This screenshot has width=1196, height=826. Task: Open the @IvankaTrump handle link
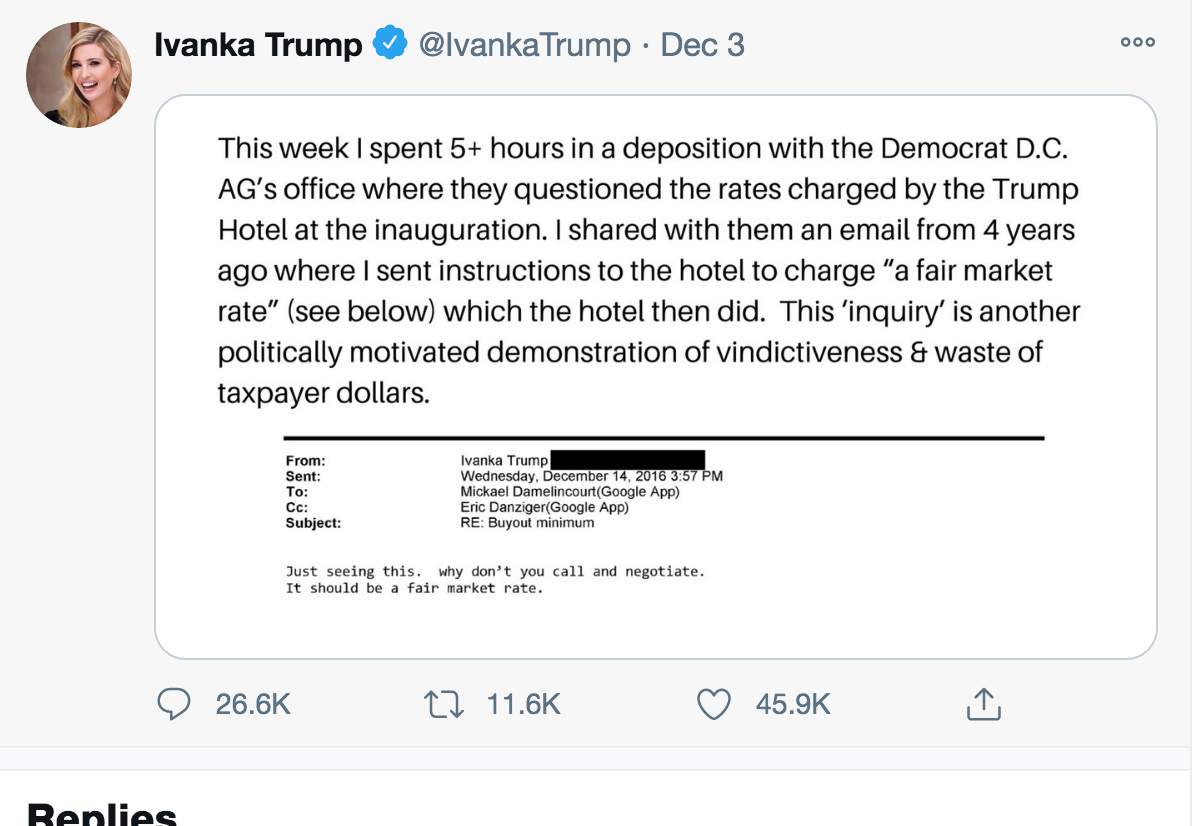click(523, 45)
